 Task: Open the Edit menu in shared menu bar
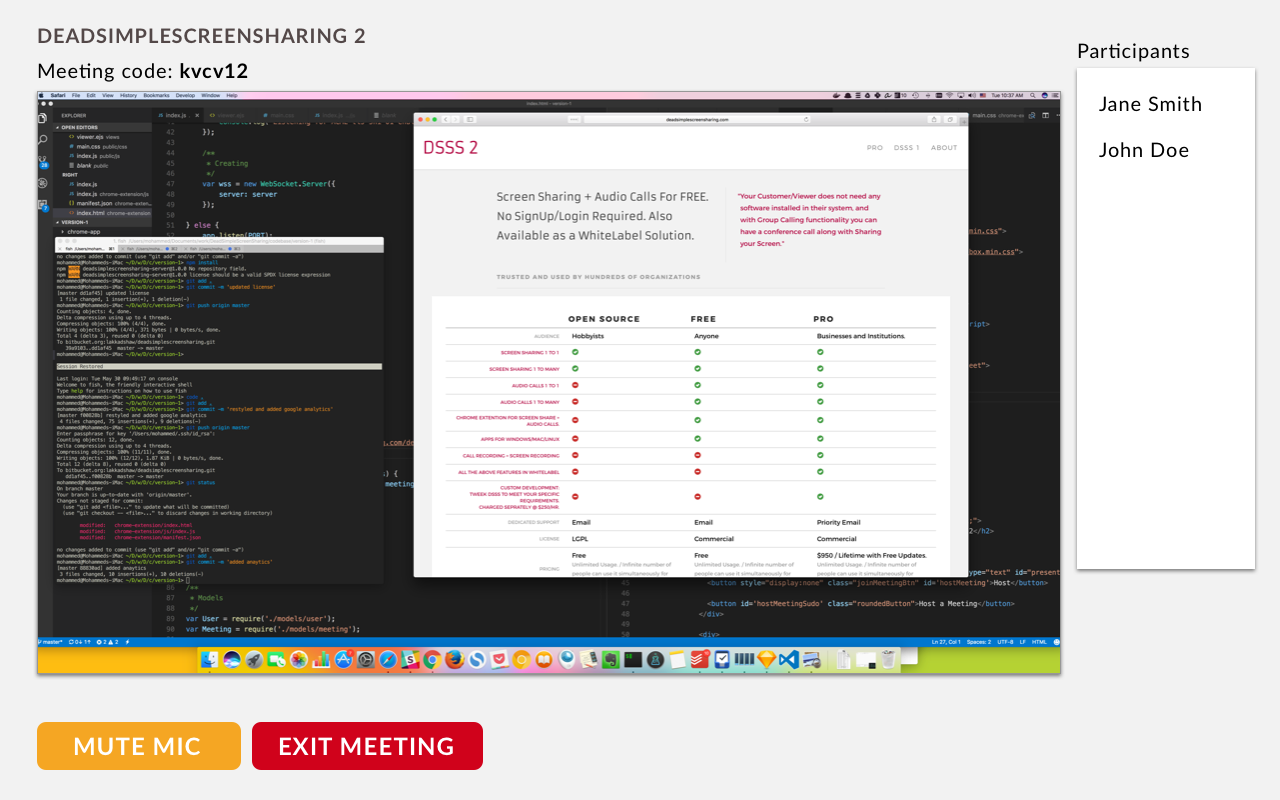click(91, 95)
